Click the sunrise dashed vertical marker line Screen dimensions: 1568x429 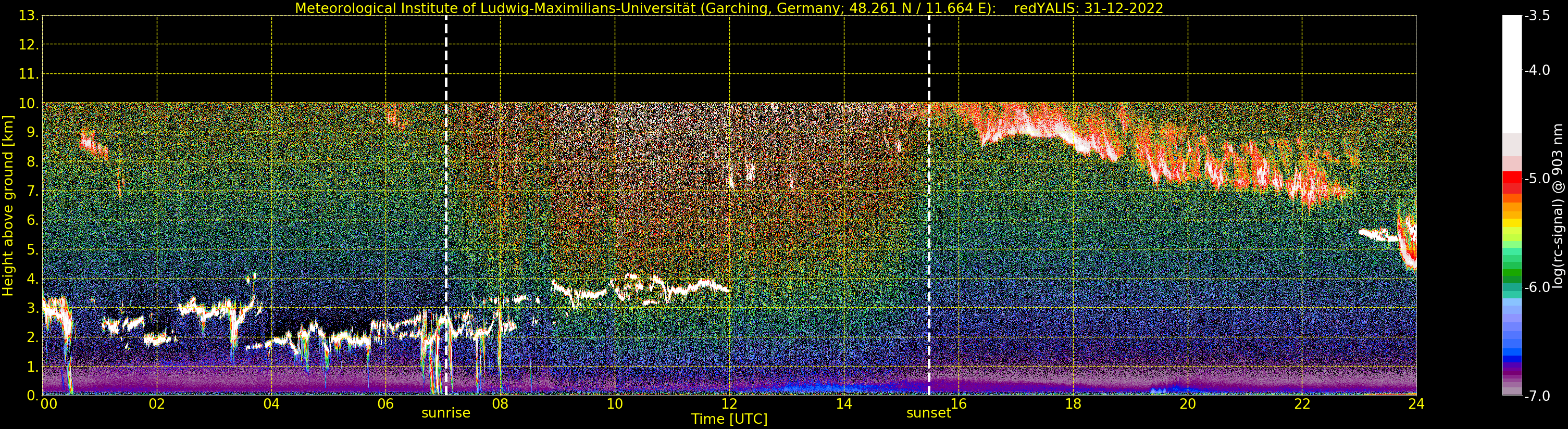tap(446, 205)
